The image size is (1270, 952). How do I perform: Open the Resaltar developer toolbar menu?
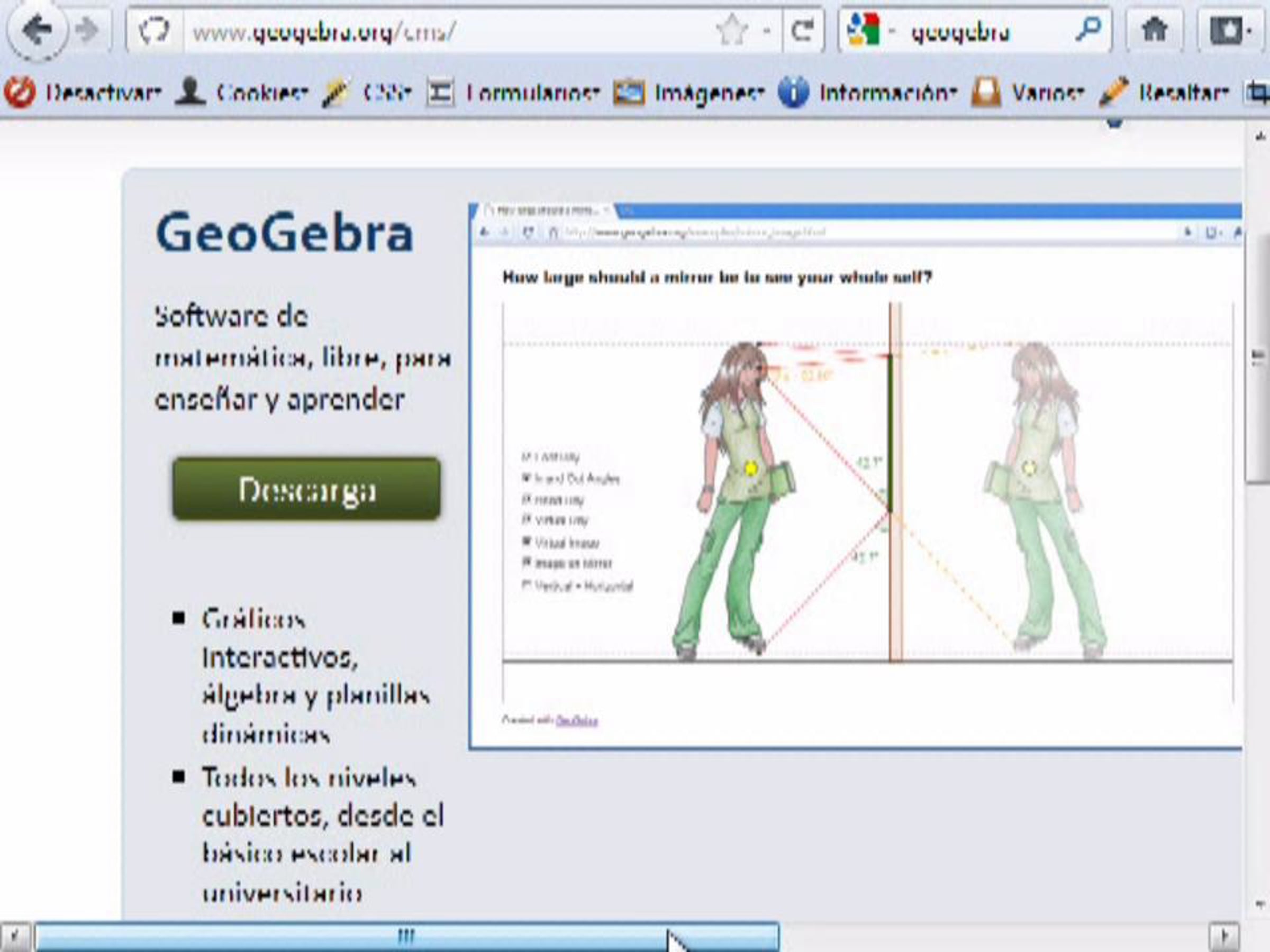coord(1164,93)
